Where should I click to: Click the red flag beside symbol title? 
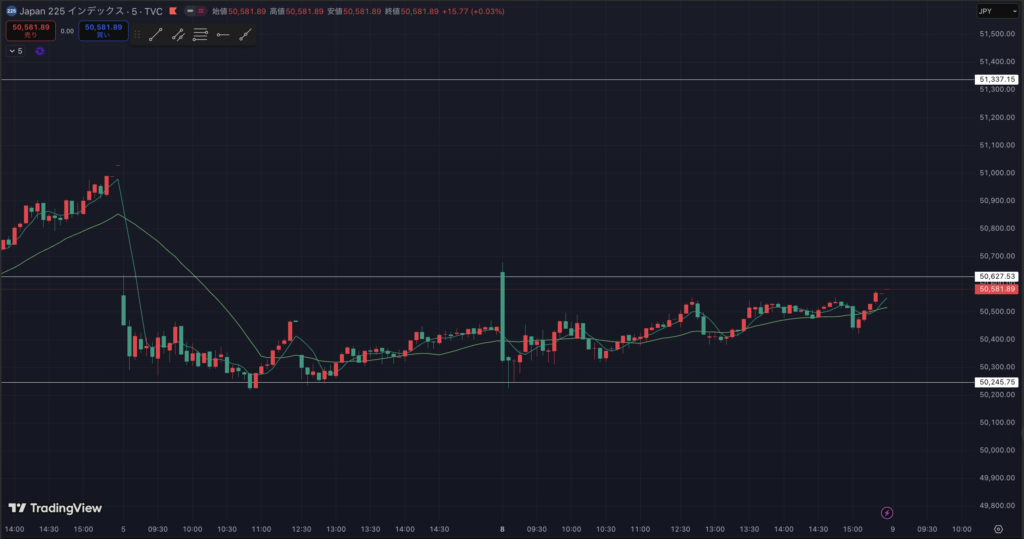173,11
